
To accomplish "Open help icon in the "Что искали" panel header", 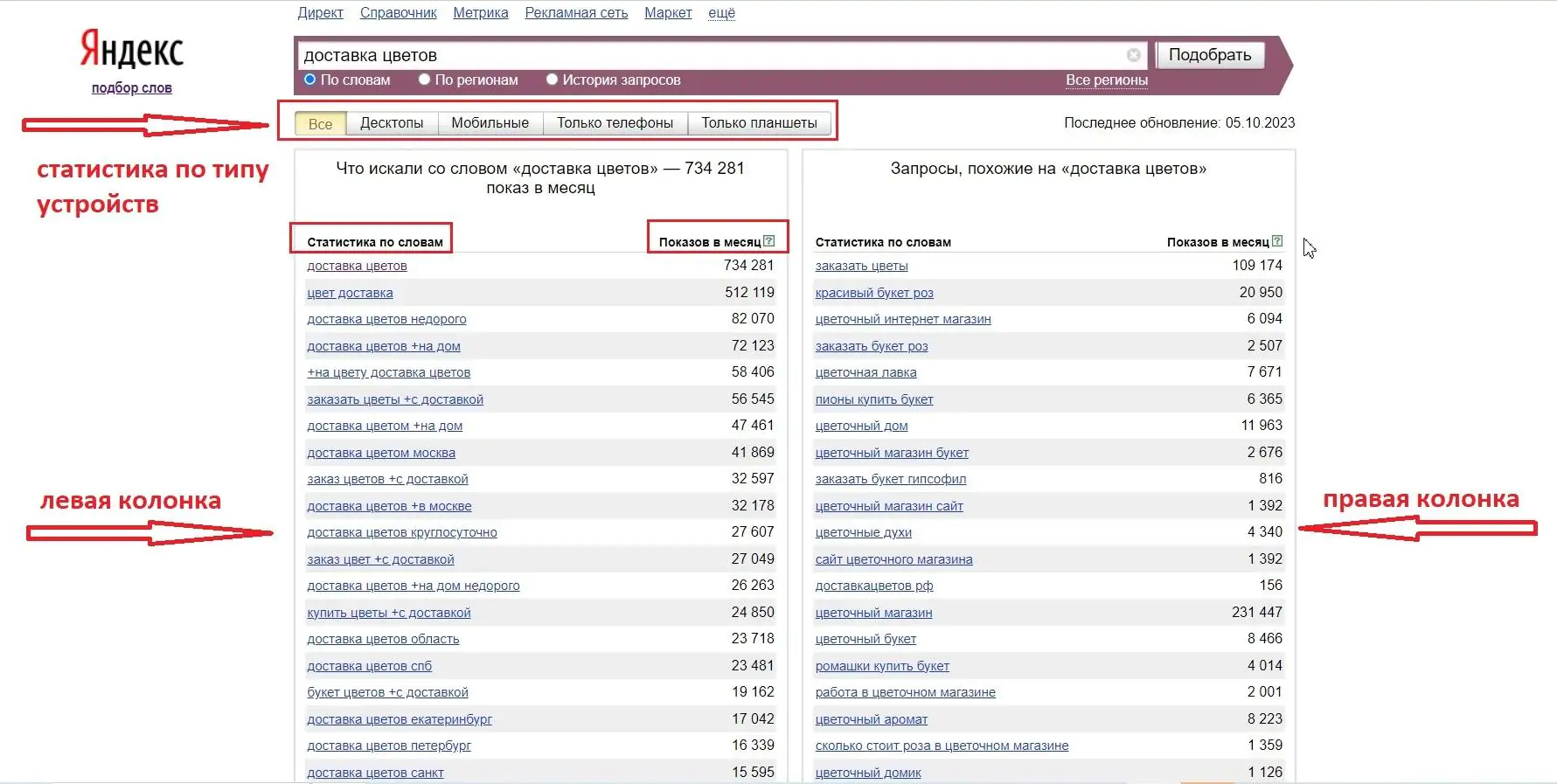I will [769, 241].
